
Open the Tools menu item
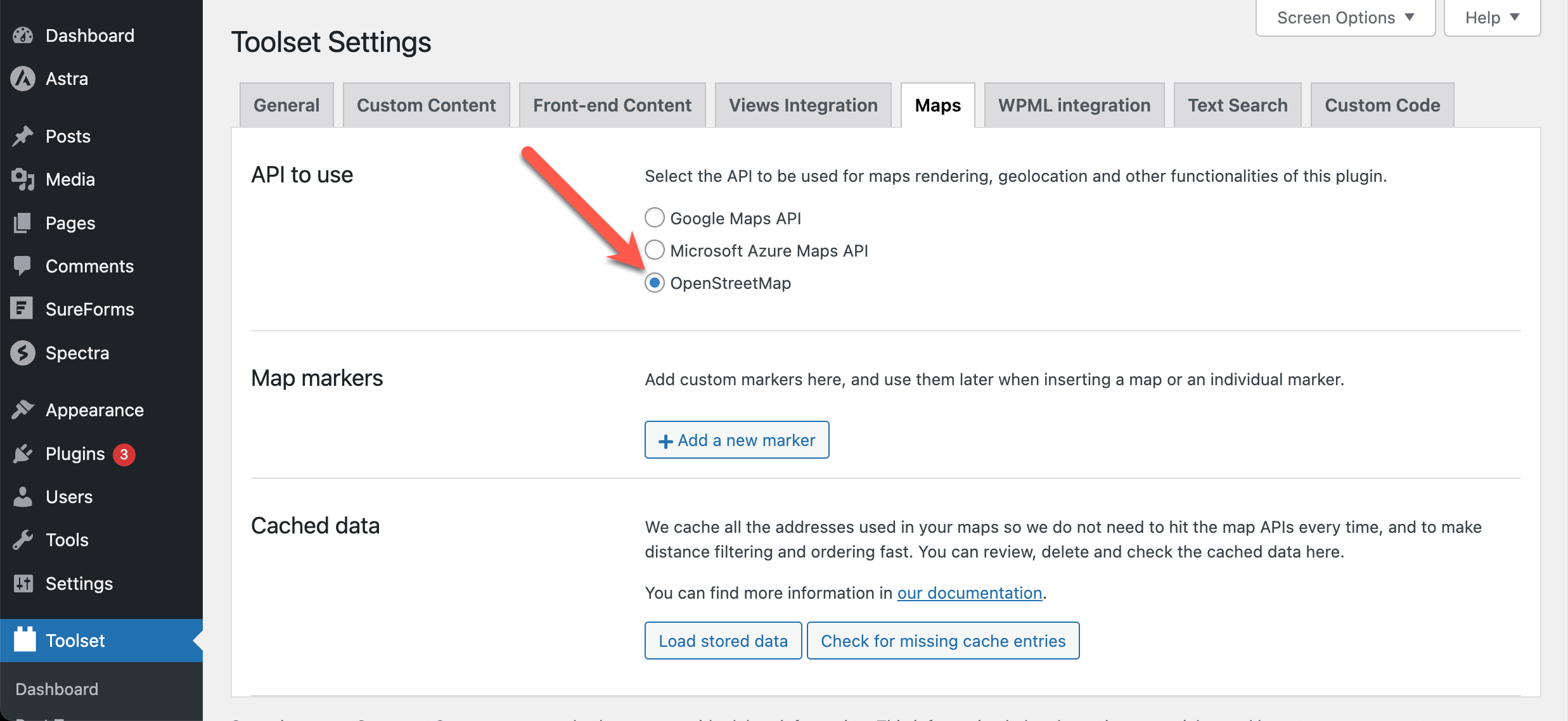pos(101,540)
